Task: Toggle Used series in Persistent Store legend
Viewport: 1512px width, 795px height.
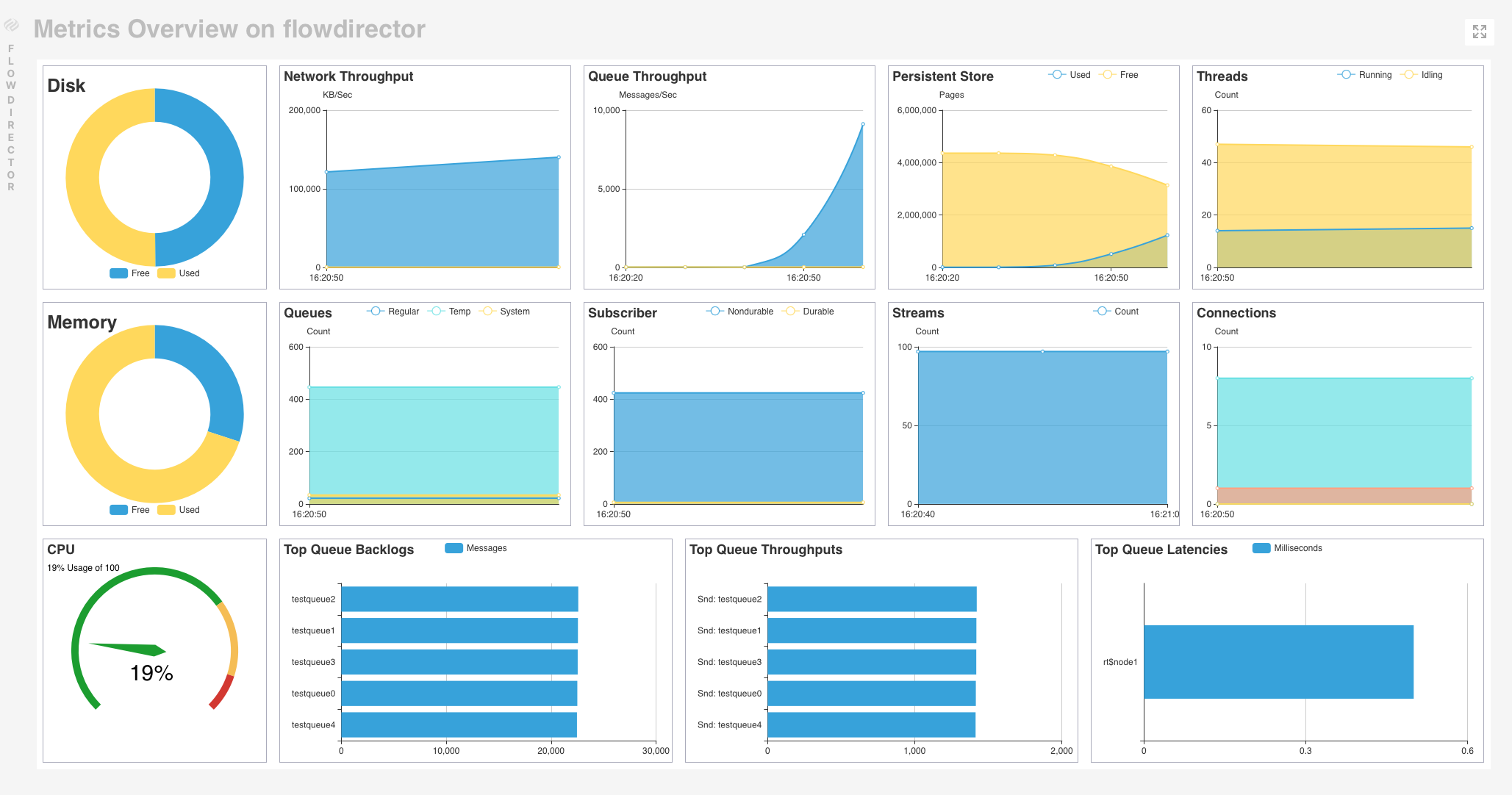Action: pyautogui.click(x=1057, y=75)
